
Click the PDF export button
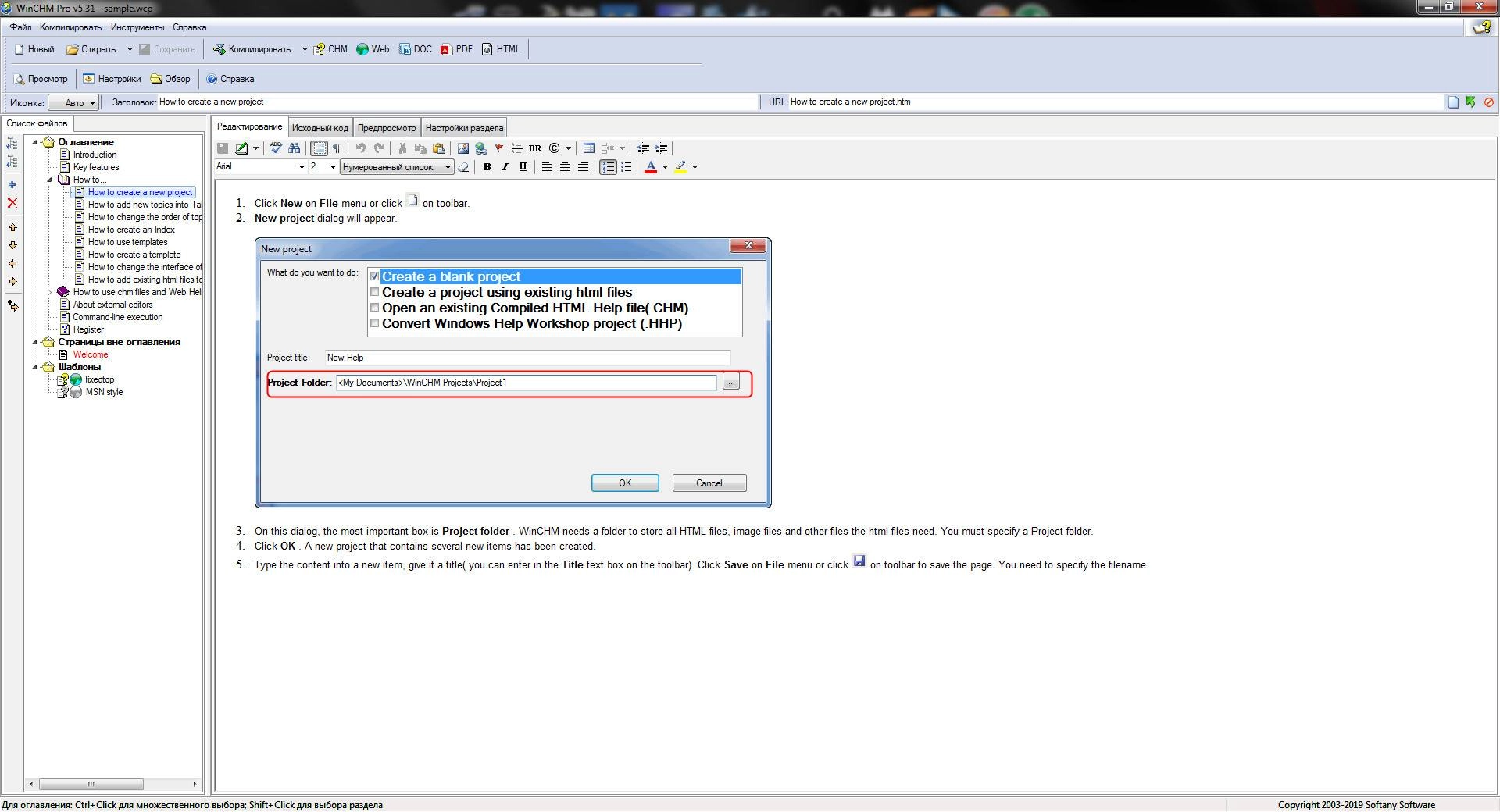pyautogui.click(x=456, y=49)
